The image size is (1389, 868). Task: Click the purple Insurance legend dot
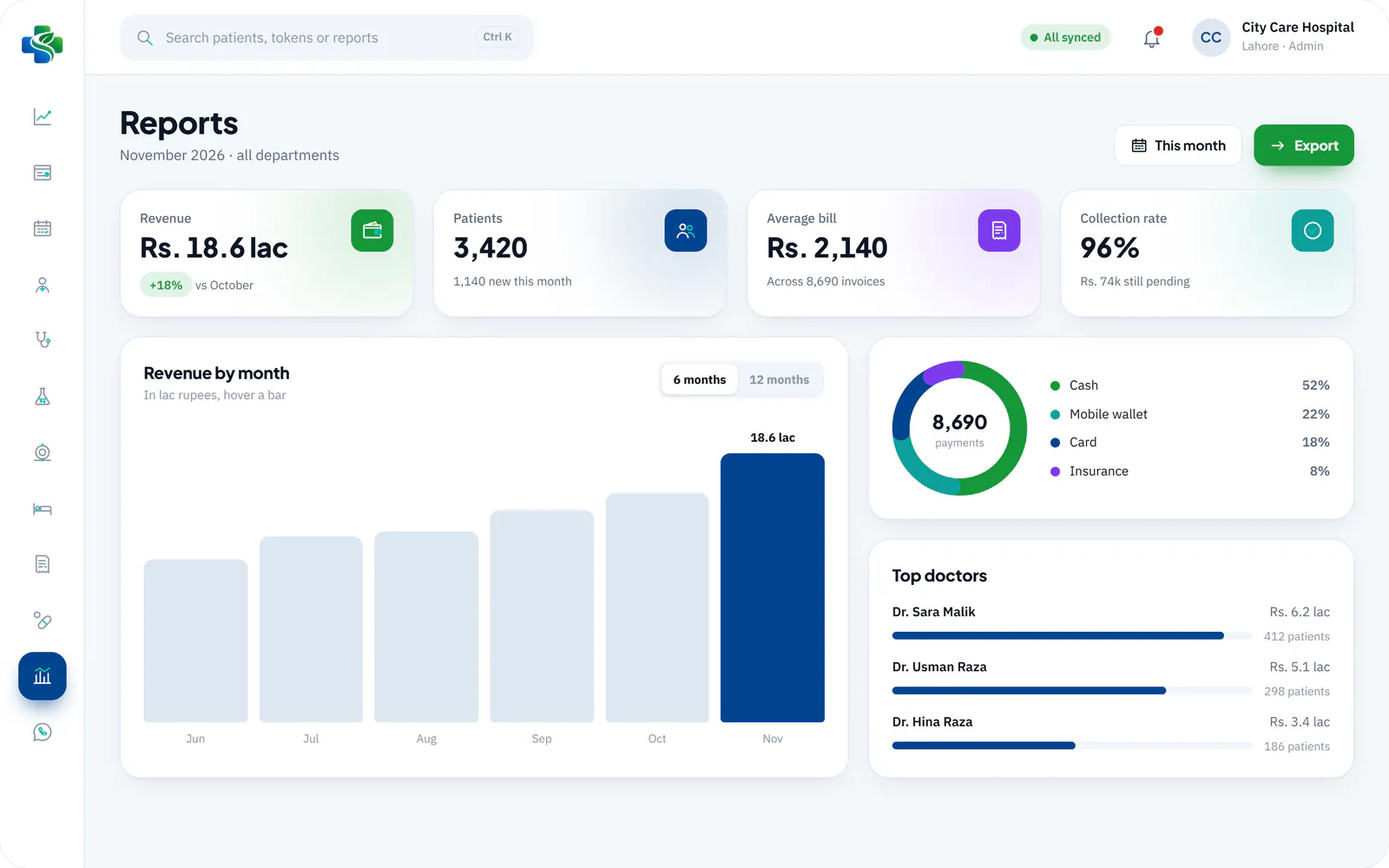pyautogui.click(x=1056, y=471)
